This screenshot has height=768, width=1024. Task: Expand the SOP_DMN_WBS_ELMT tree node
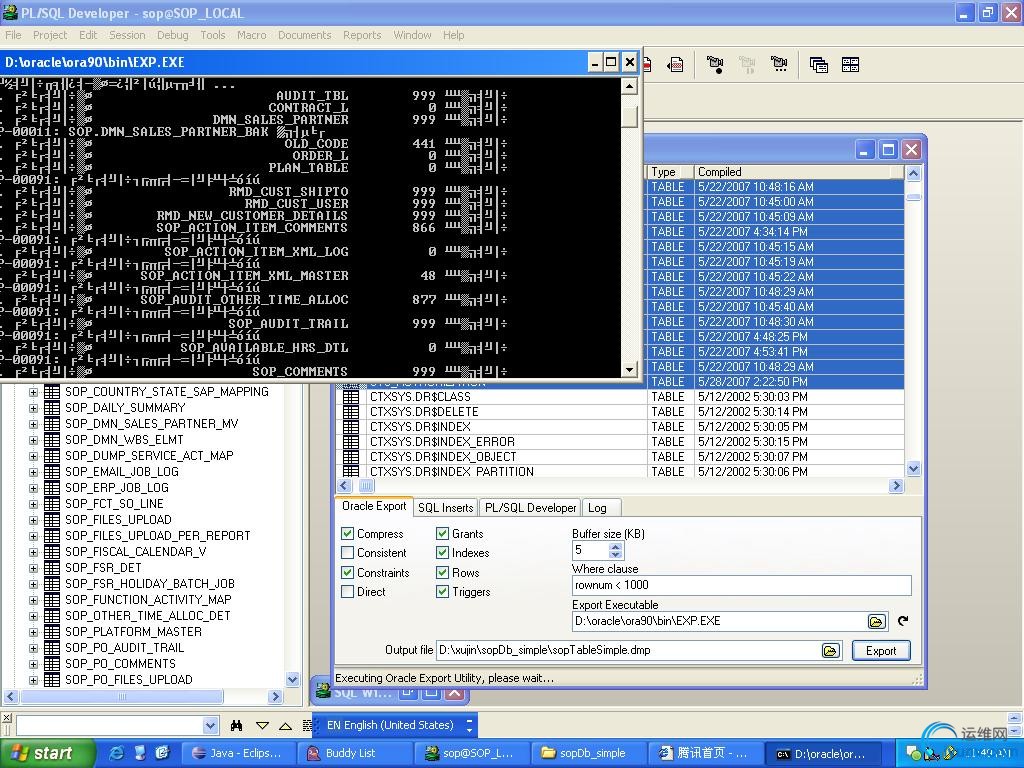33,440
